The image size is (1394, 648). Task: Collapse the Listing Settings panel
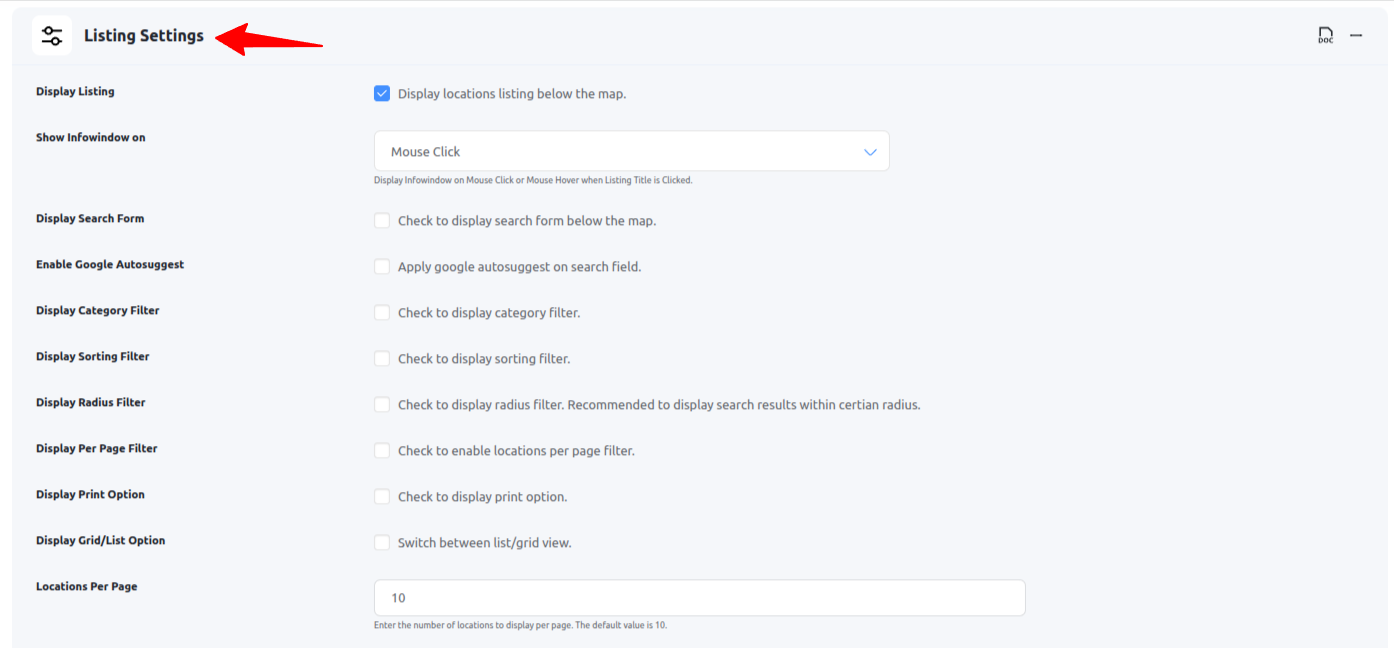(x=1356, y=36)
